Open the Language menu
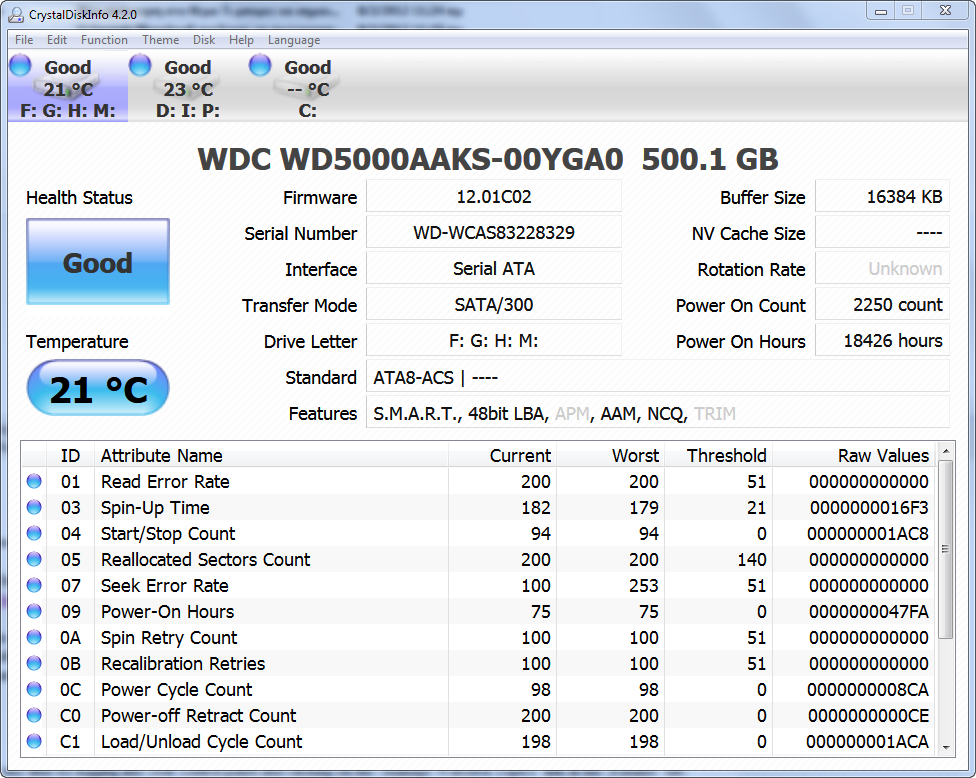Image resolution: width=976 pixels, height=778 pixels. pyautogui.click(x=294, y=40)
